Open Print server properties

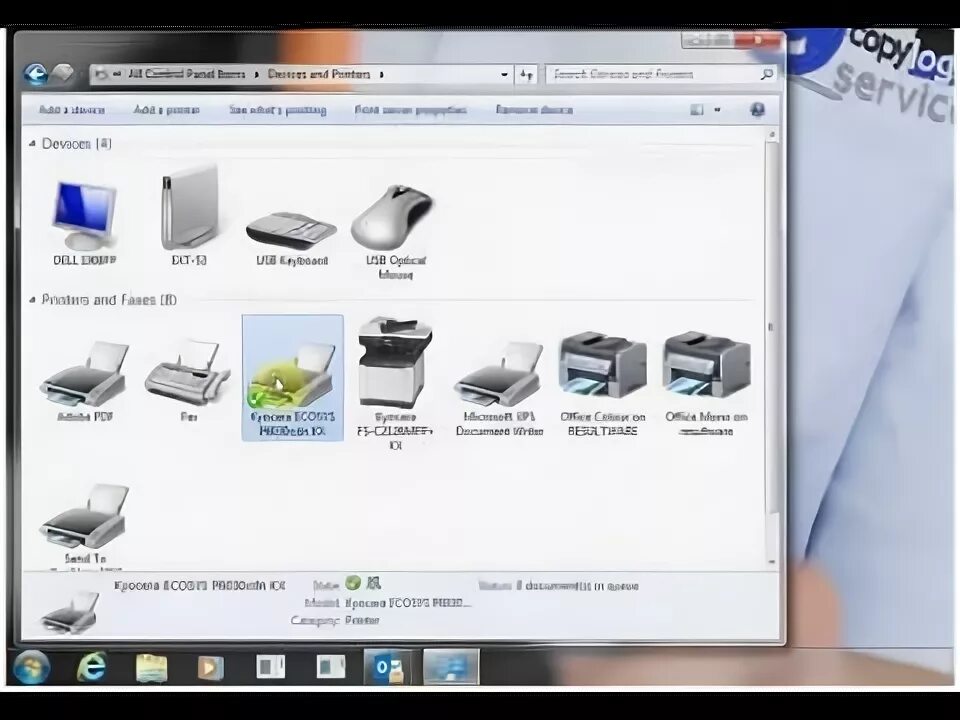pos(410,110)
